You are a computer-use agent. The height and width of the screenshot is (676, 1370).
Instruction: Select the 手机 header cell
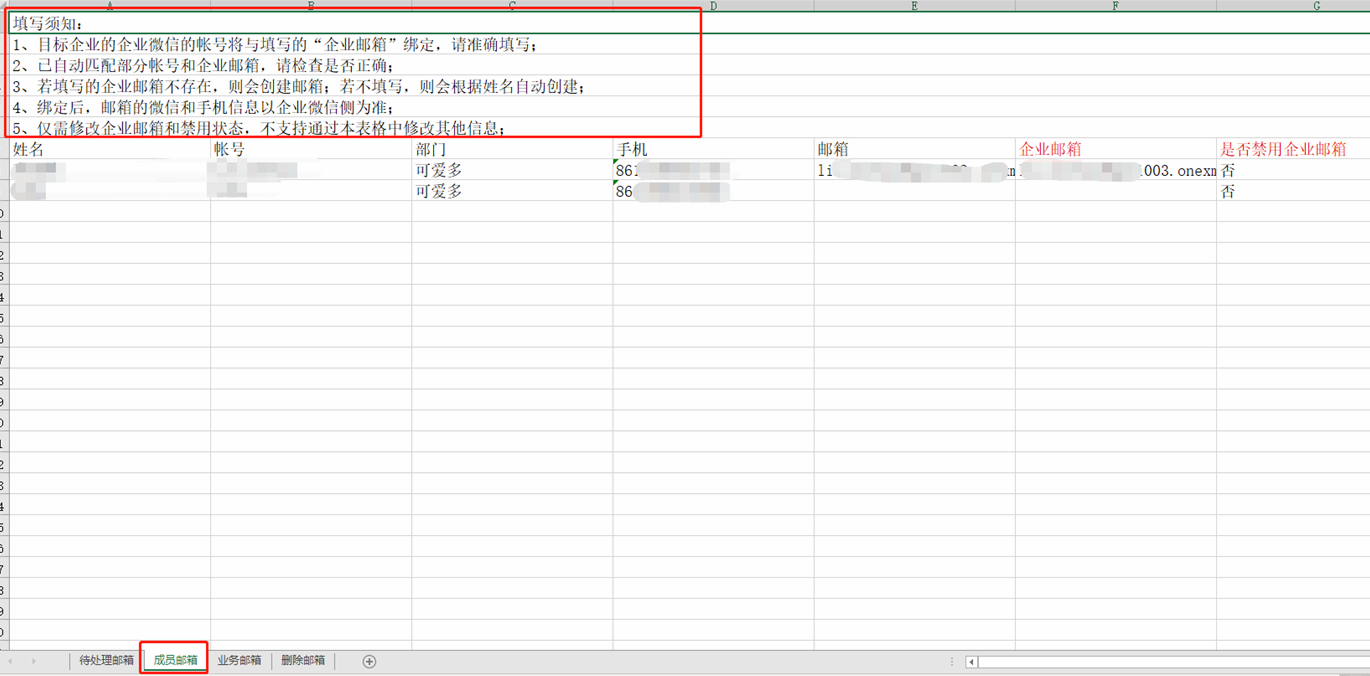coord(713,149)
